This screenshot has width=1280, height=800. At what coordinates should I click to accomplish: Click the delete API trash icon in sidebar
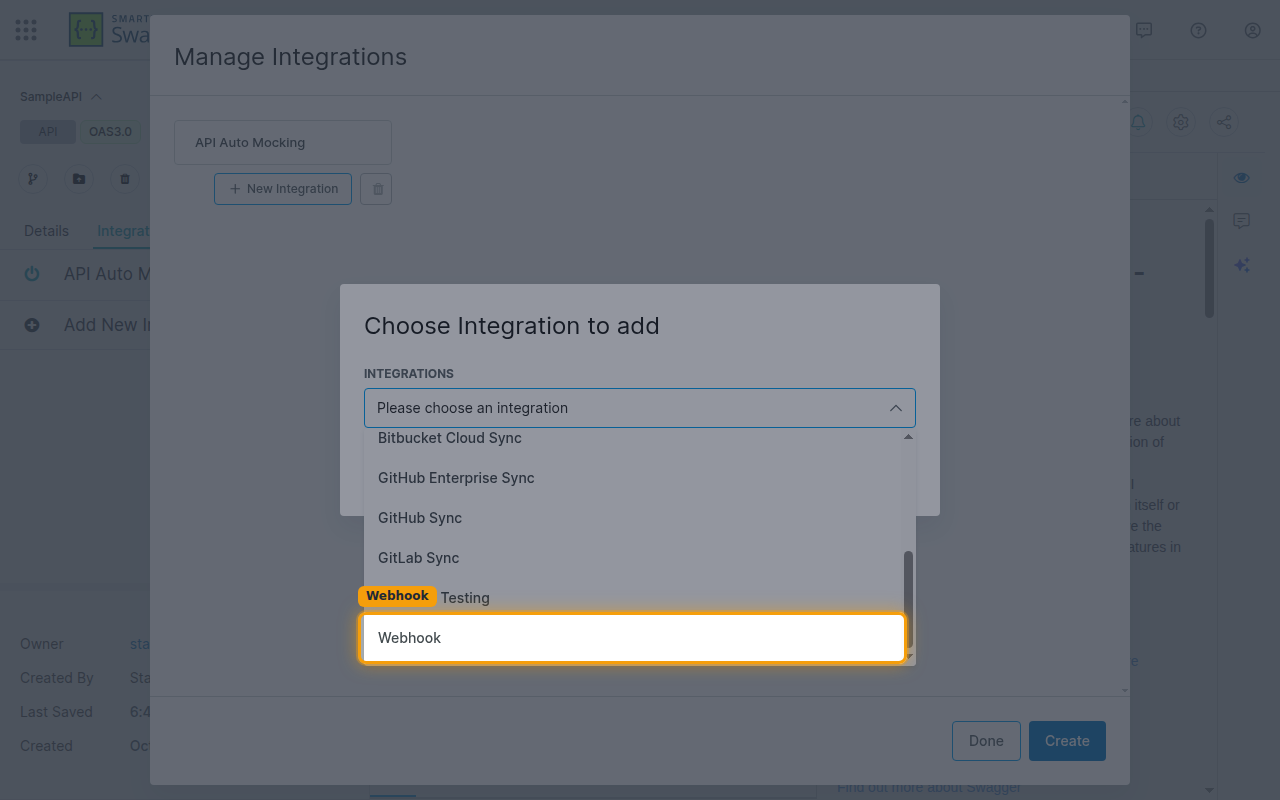(x=125, y=179)
